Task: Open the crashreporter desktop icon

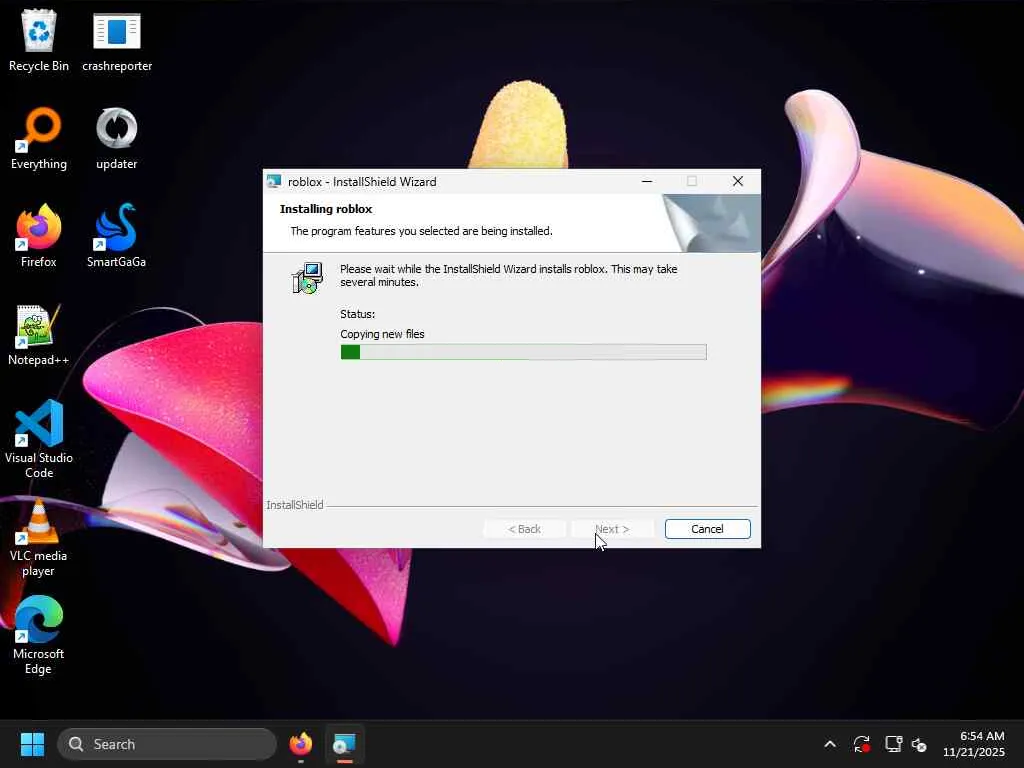Action: pos(117,40)
